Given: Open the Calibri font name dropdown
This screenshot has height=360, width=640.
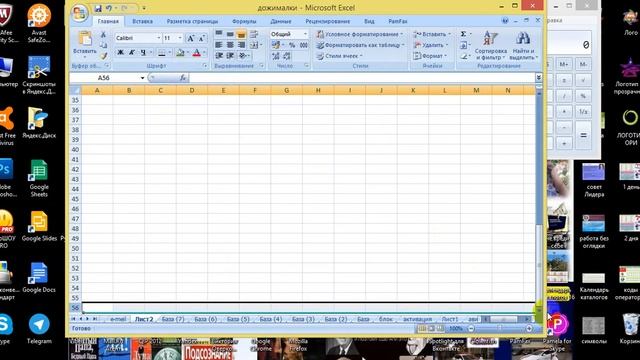Looking at the screenshot, I should [158, 38].
